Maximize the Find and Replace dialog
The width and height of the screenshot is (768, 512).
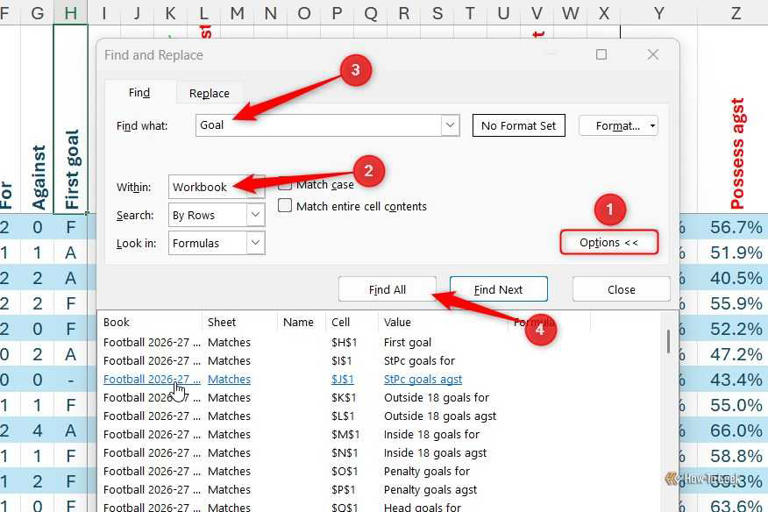pyautogui.click(x=601, y=54)
